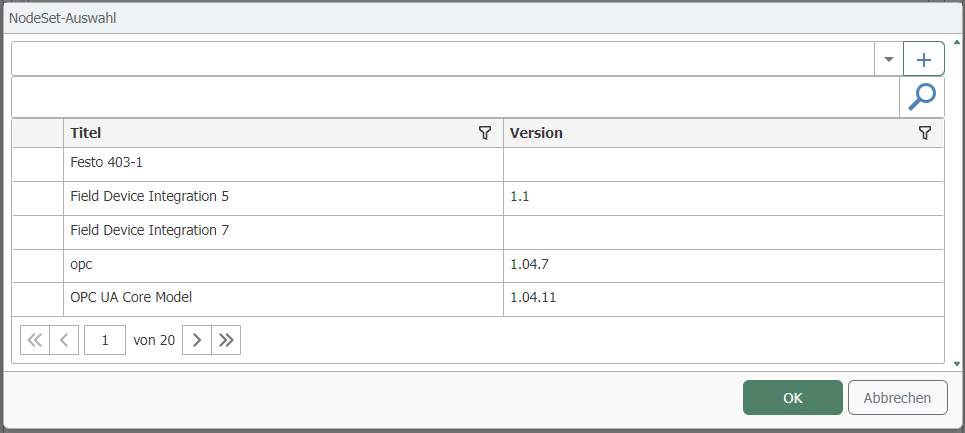The image size is (965, 433).
Task: Open the Version column filter
Action: (x=925, y=133)
